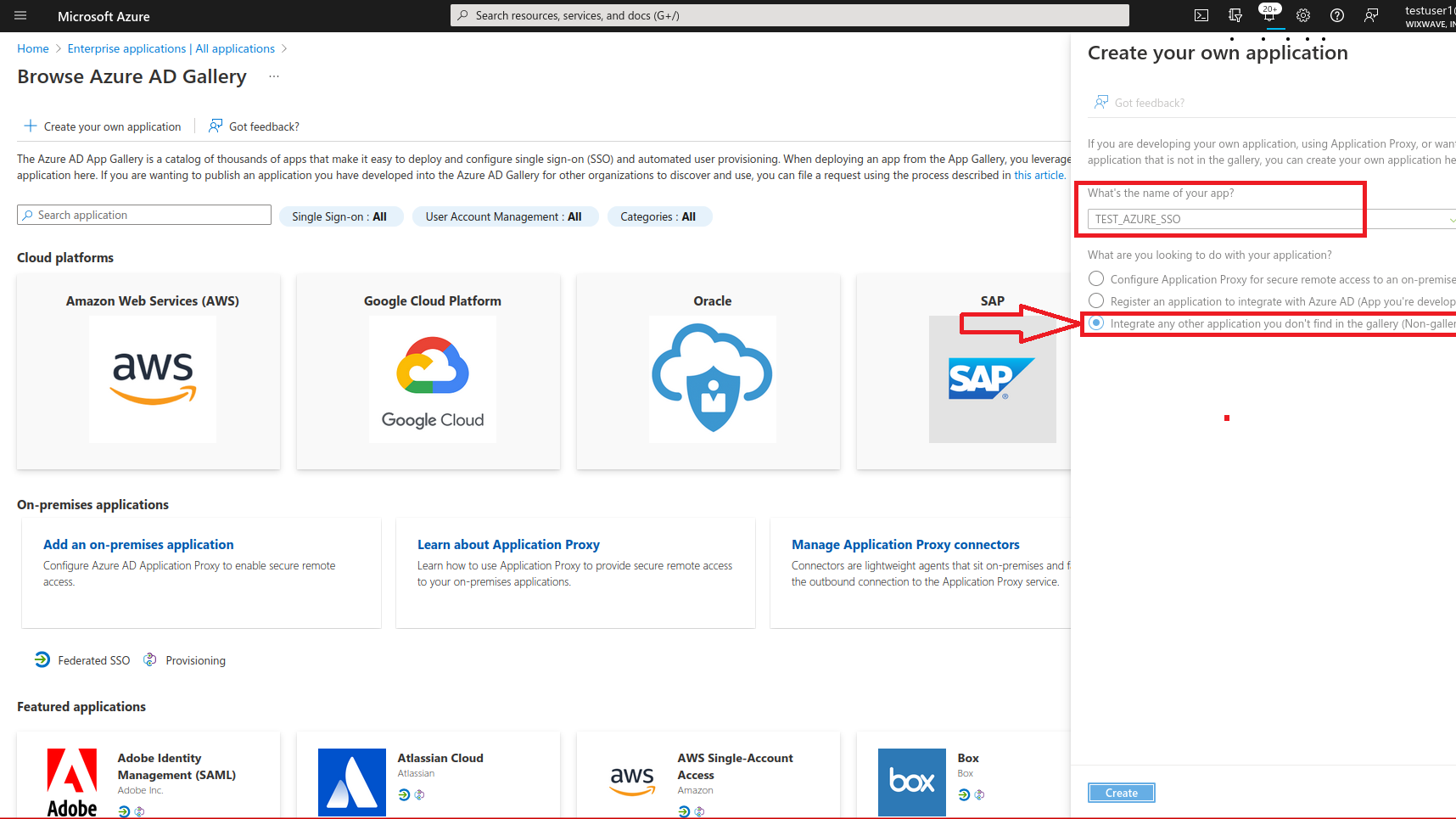Go to Home breadcrumb

(33, 48)
